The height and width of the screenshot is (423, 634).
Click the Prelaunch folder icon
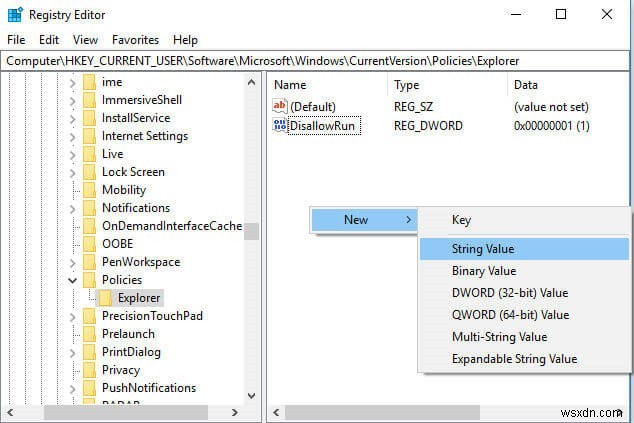pyautogui.click(x=90, y=334)
